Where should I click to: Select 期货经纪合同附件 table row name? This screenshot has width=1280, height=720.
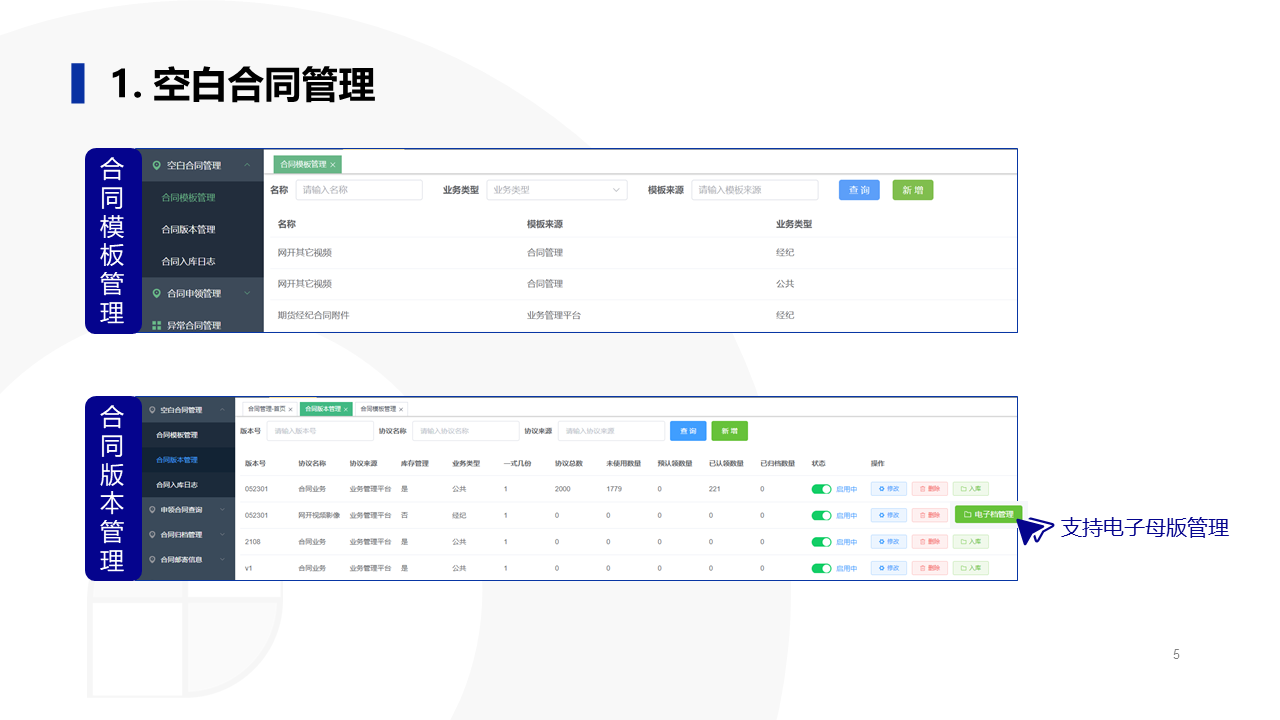(314, 315)
